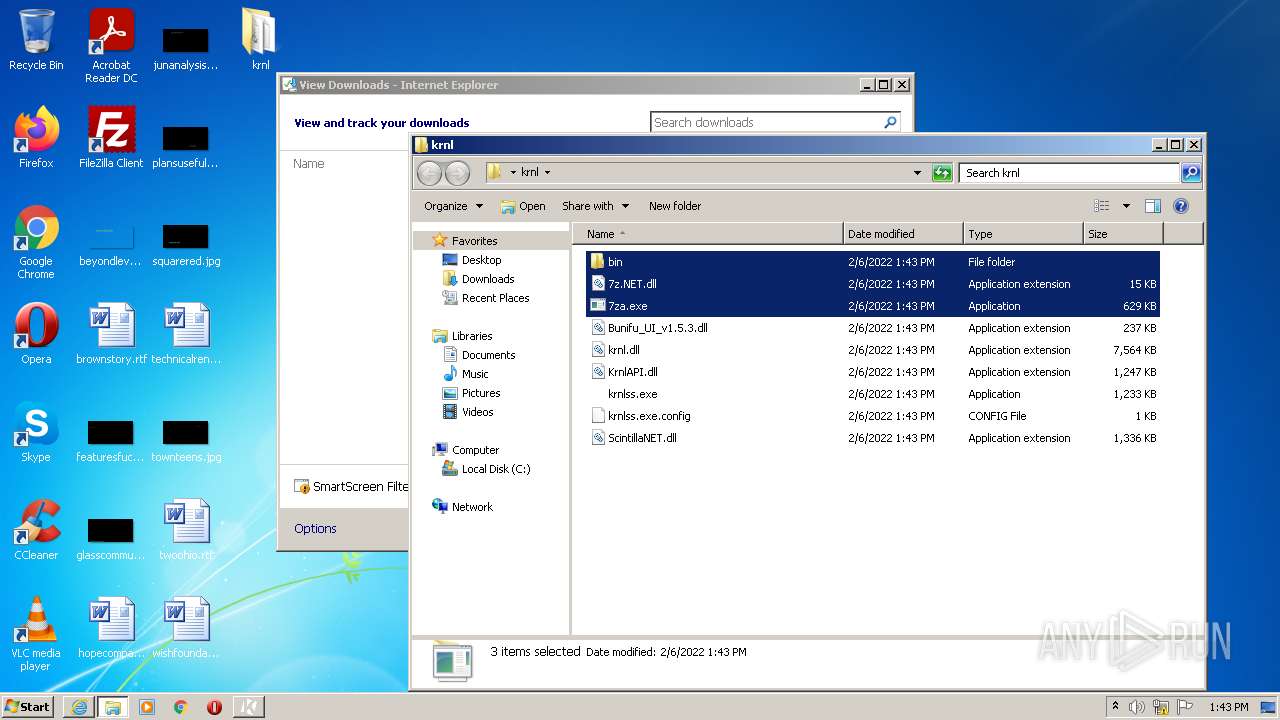Image resolution: width=1280 pixels, height=720 pixels.
Task: Change view with the views icon
Action: click(x=1101, y=206)
